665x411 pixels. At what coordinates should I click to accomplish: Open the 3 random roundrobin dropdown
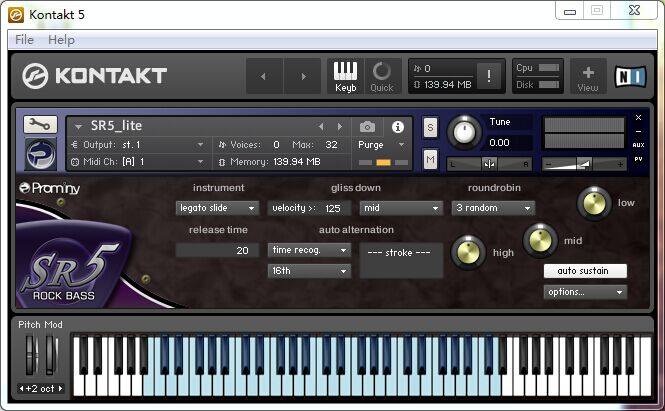(493, 208)
